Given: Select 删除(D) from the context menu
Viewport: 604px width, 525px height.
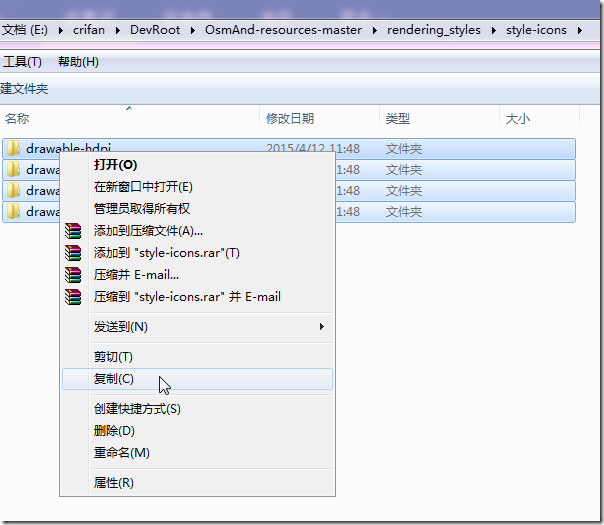Looking at the screenshot, I should [197, 431].
